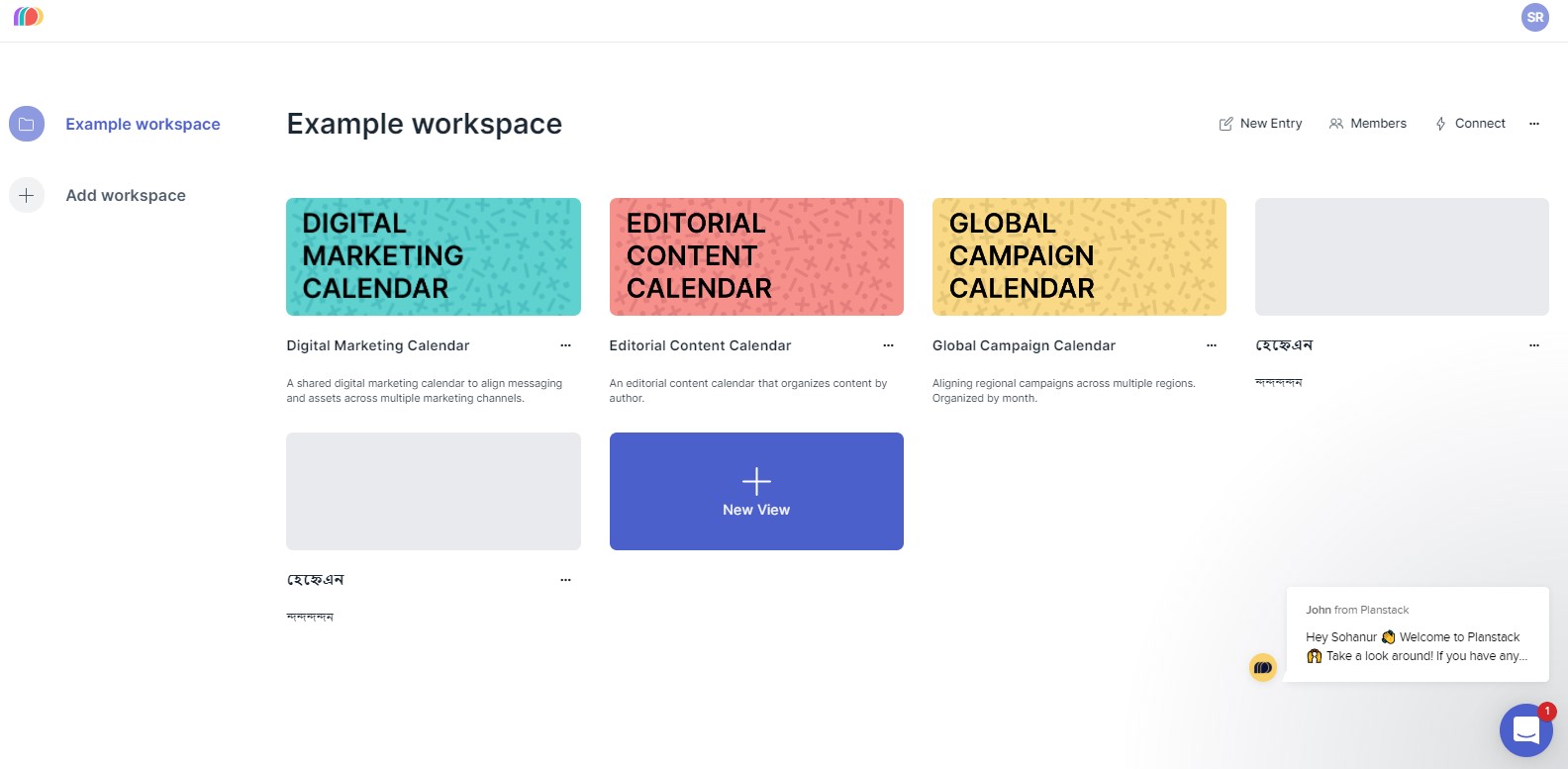Click the 'Example workspace' page heading
The height and width of the screenshot is (769, 1568).
tap(425, 124)
